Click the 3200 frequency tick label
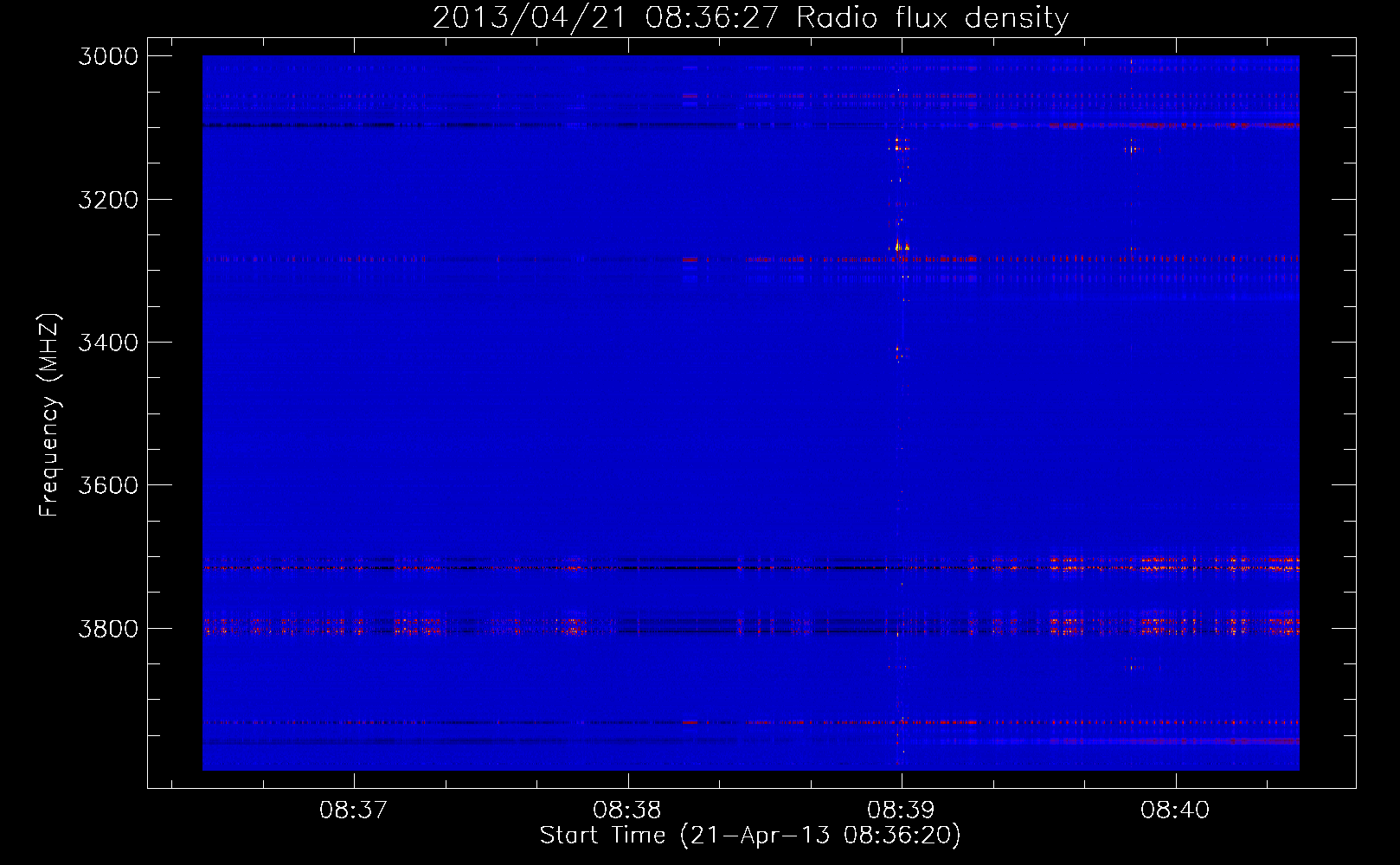1400x865 pixels. click(108, 200)
